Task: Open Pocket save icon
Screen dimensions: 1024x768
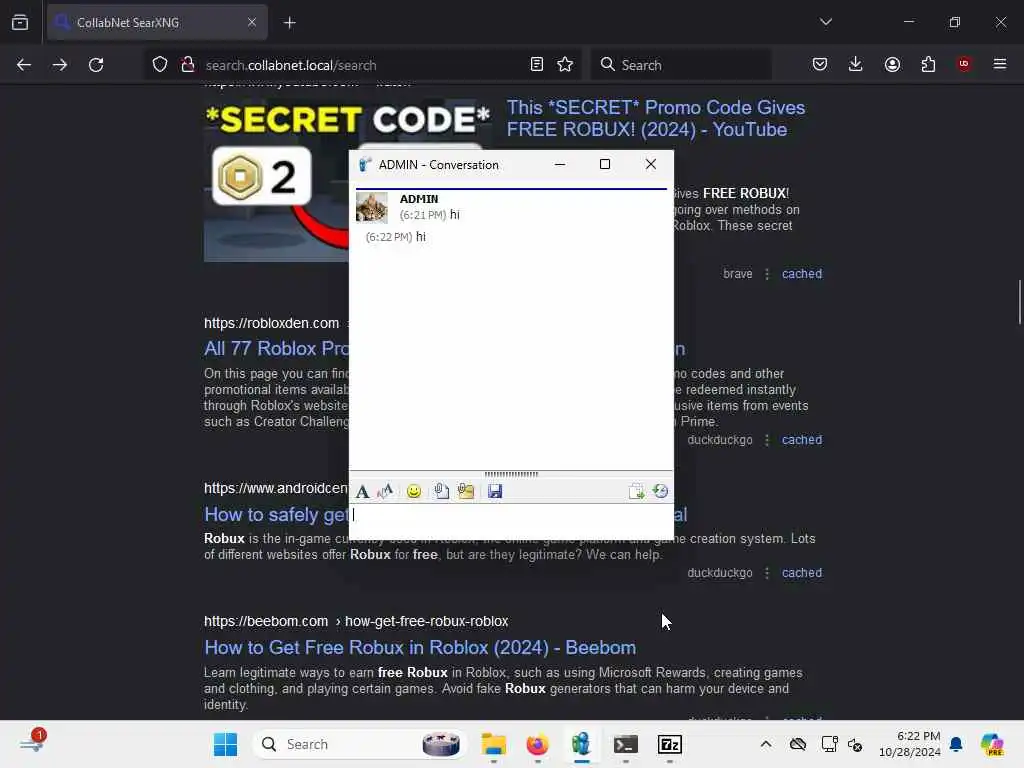Action: [820, 65]
